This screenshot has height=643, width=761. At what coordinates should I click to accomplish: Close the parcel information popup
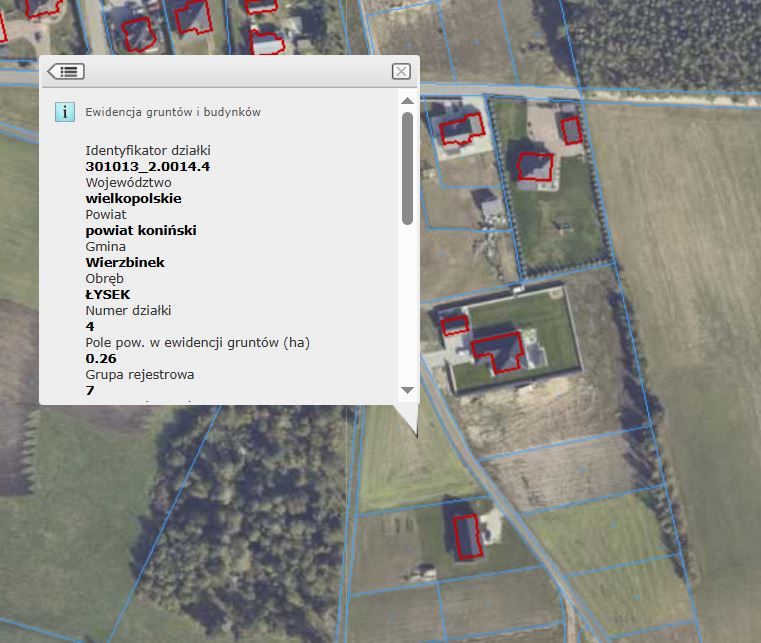(401, 71)
